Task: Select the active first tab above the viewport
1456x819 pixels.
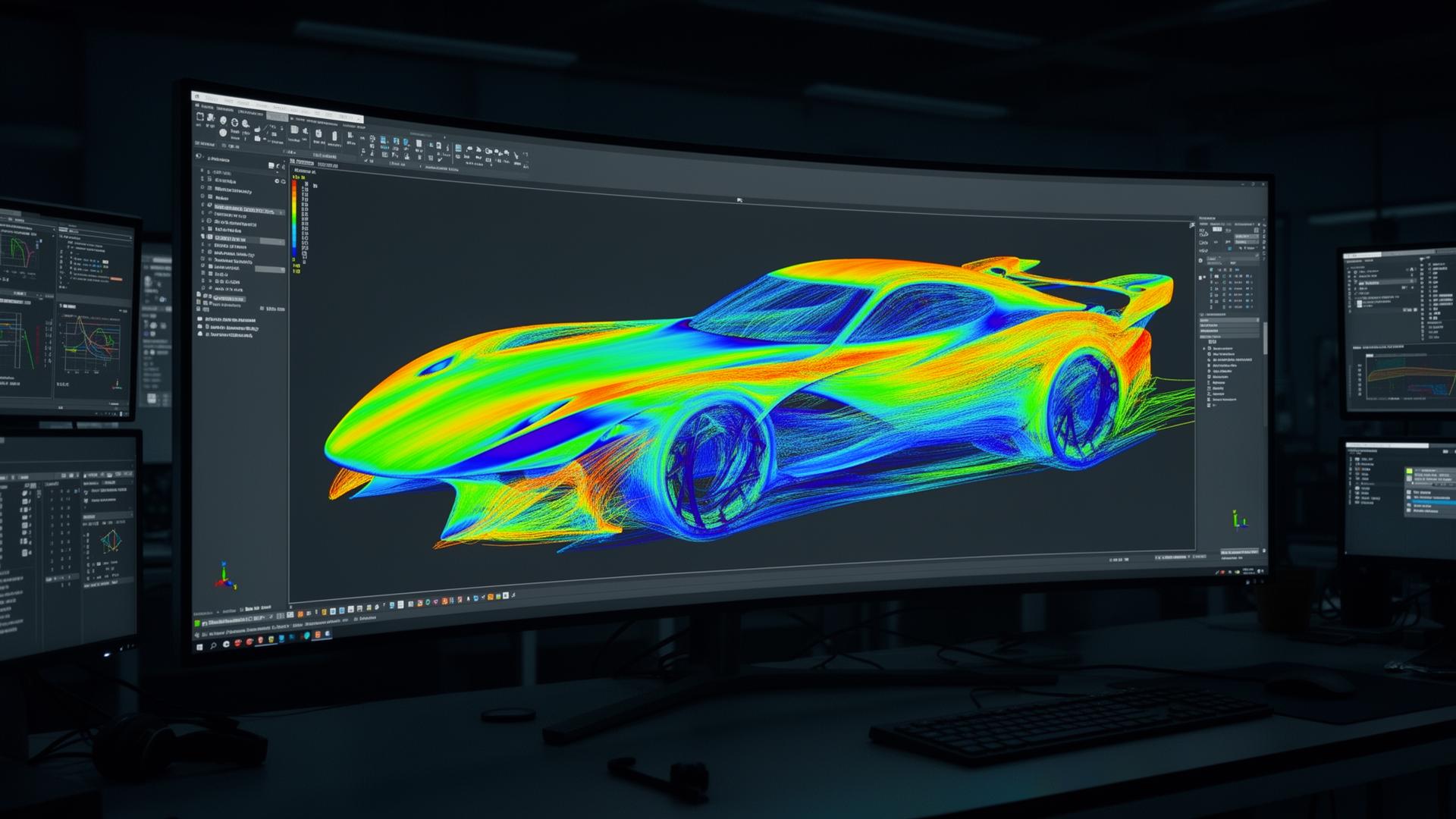Action: [302, 162]
